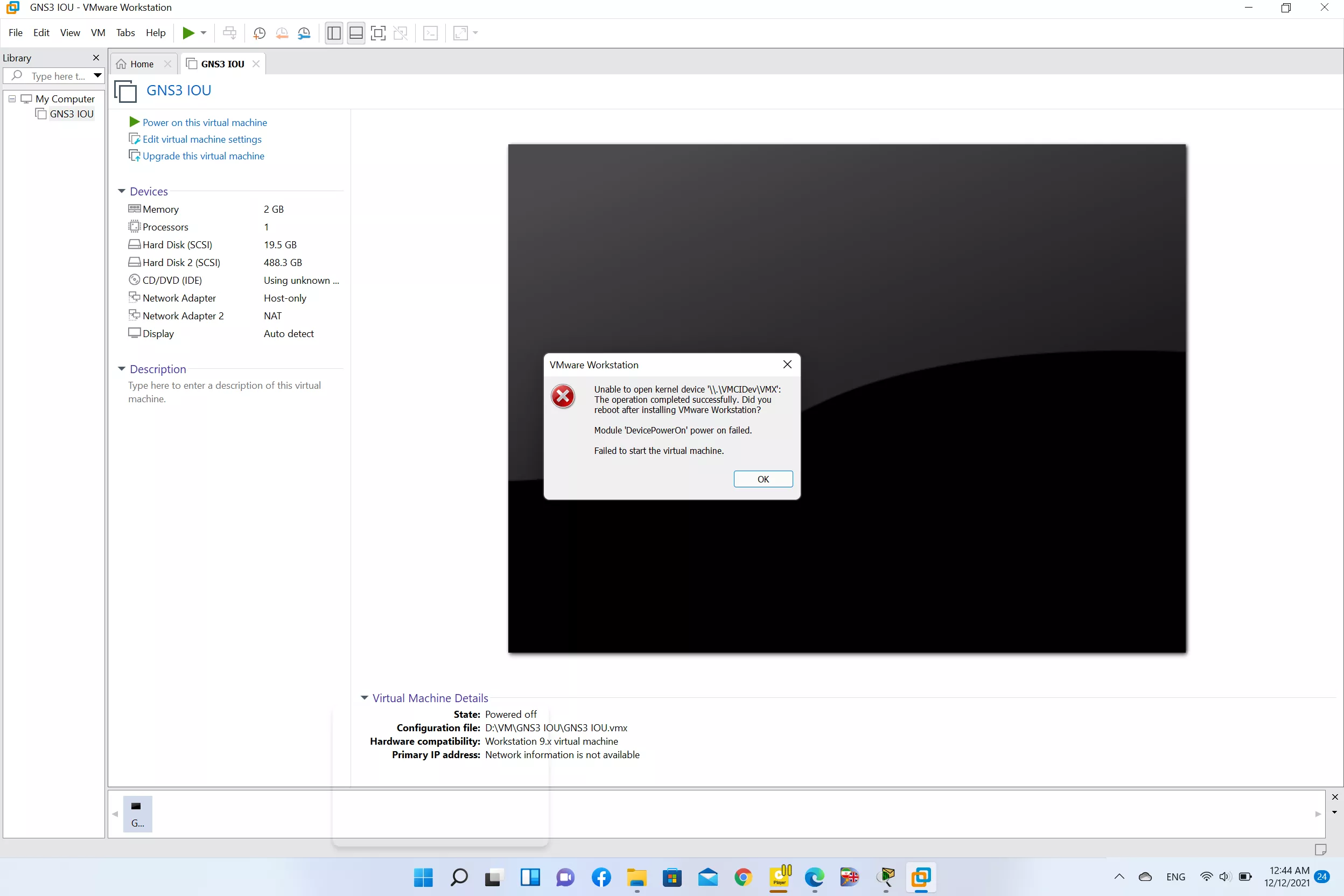Collapse the Virtual Machine Details section
This screenshot has width=1344, height=896.
364,698
